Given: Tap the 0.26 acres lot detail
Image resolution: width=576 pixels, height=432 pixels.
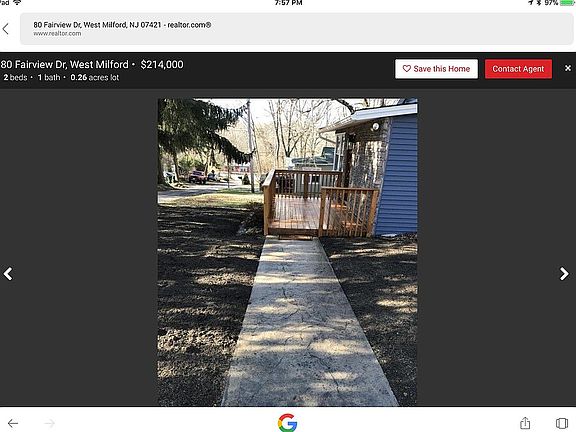Looking at the screenshot, I should pos(95,78).
